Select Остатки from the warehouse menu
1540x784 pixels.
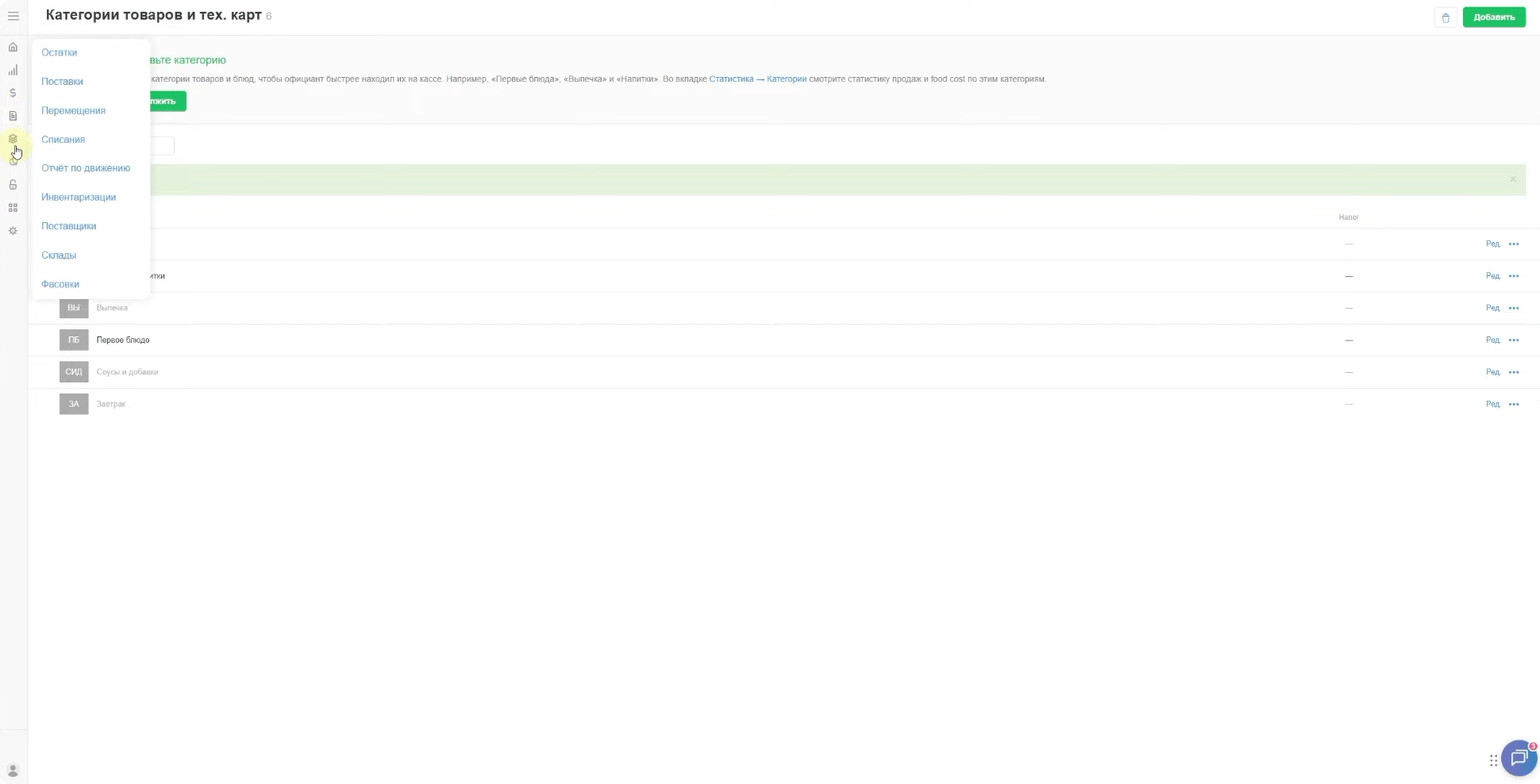[60, 52]
